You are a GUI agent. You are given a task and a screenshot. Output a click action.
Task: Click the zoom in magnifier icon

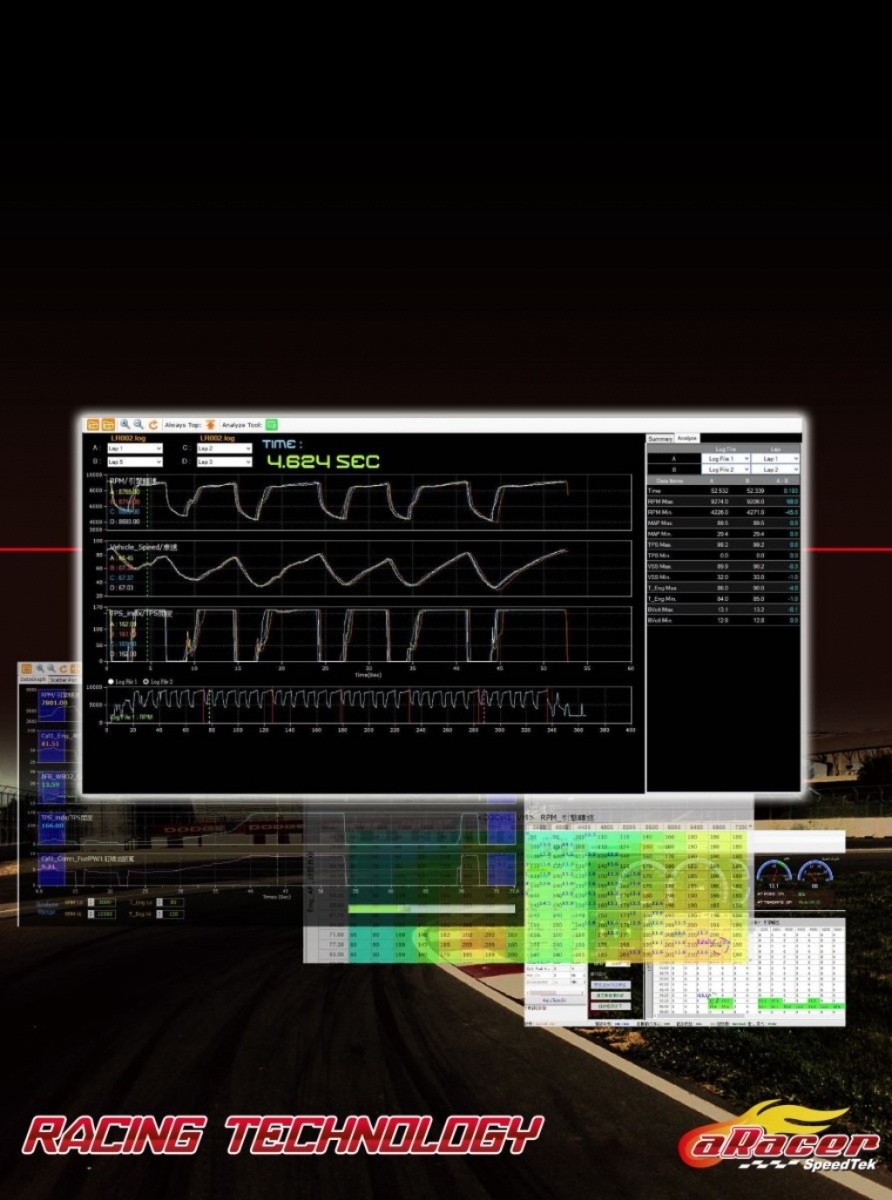tap(126, 425)
